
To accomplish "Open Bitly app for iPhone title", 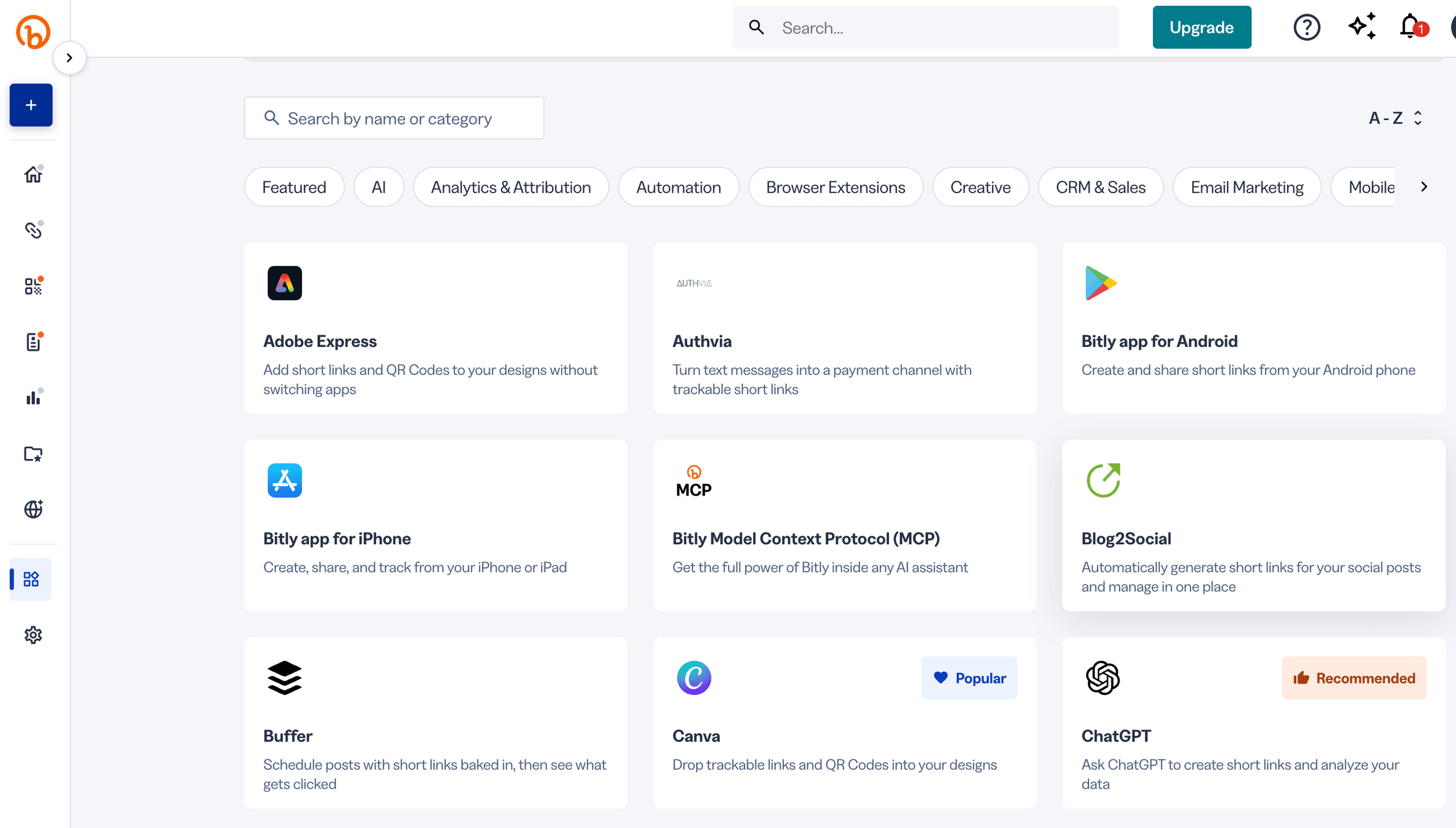I will point(337,538).
